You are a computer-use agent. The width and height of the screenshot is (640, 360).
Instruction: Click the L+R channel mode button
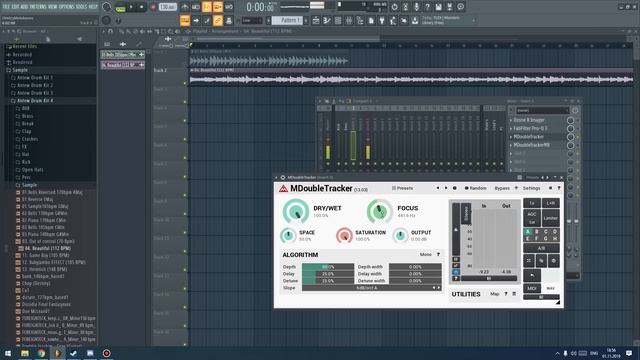(551, 203)
